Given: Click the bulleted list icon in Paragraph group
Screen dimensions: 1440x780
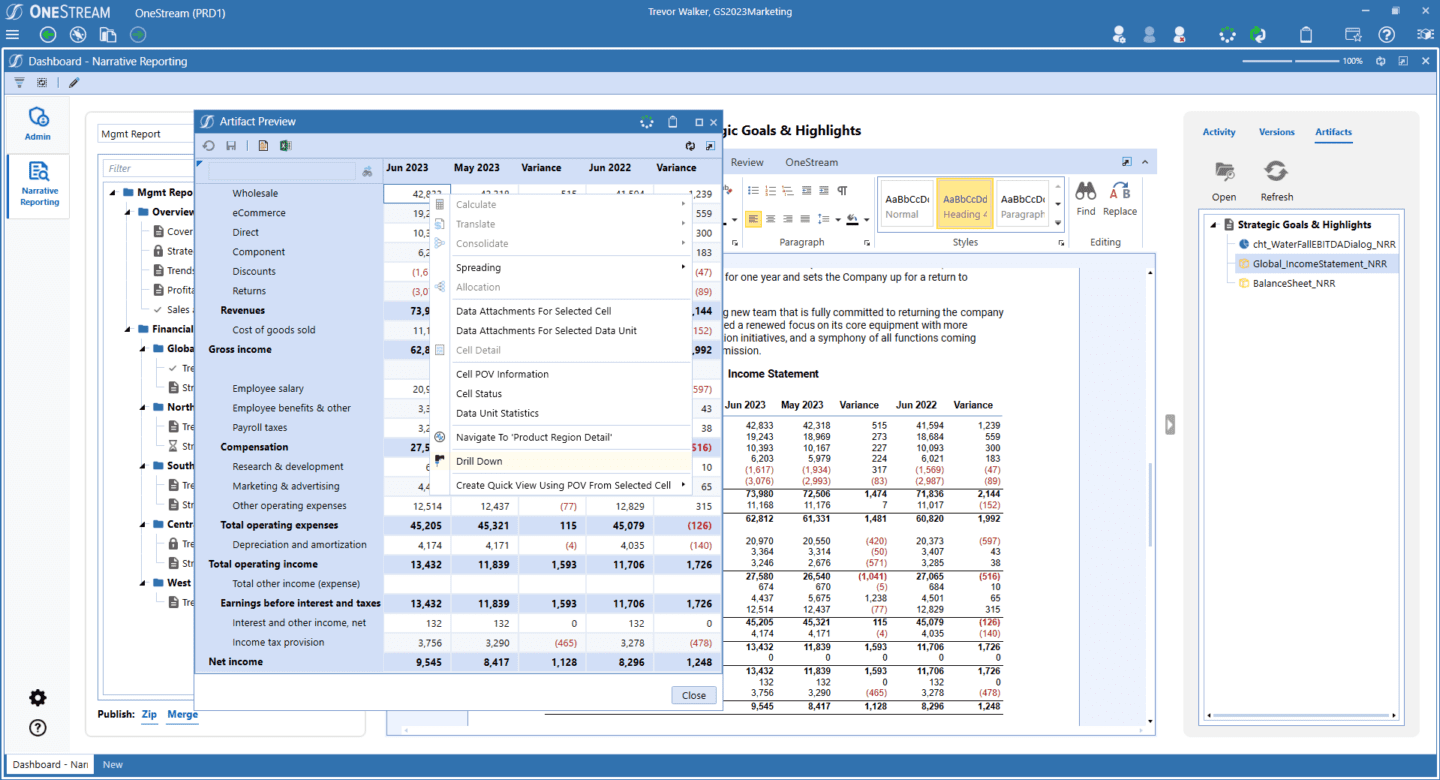Looking at the screenshot, I should click(754, 190).
